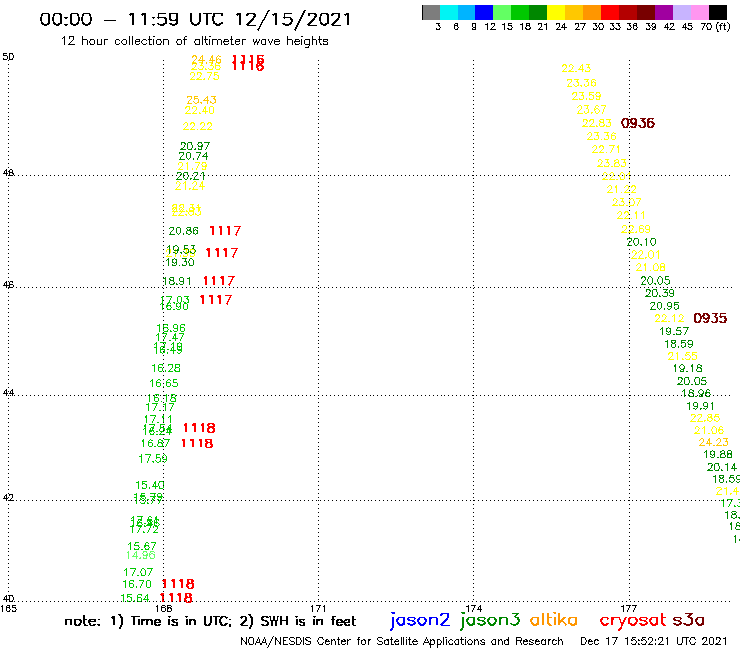This screenshot has height=650, width=740.
Task: Click the latitude axis label 44
Action: click(x=8, y=392)
